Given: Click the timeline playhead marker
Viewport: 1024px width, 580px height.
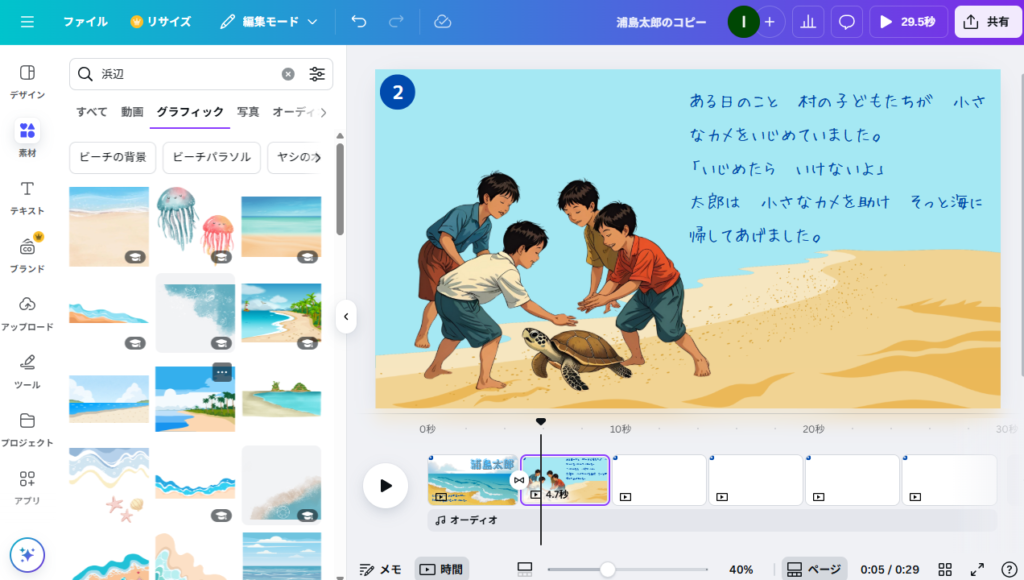Looking at the screenshot, I should point(541,422).
